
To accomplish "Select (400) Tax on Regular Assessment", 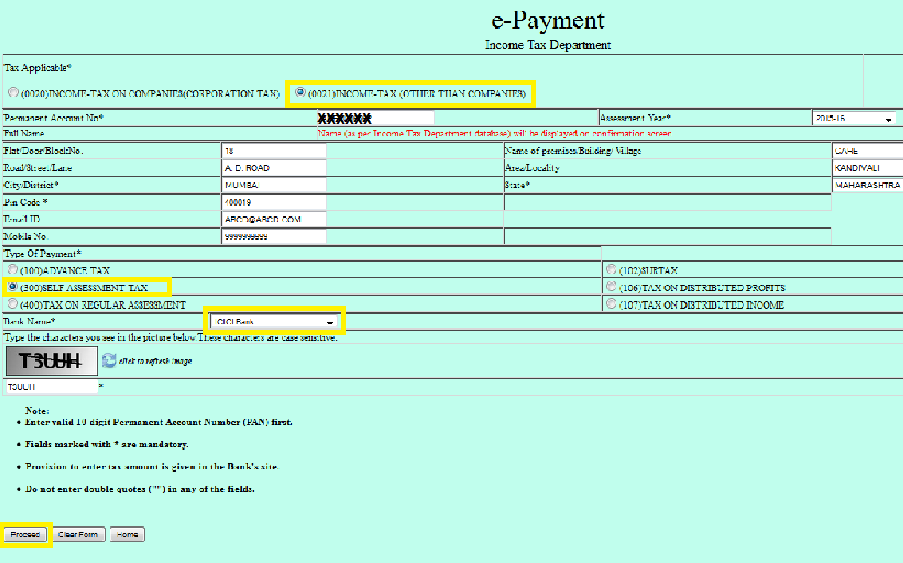I will [x=12, y=304].
